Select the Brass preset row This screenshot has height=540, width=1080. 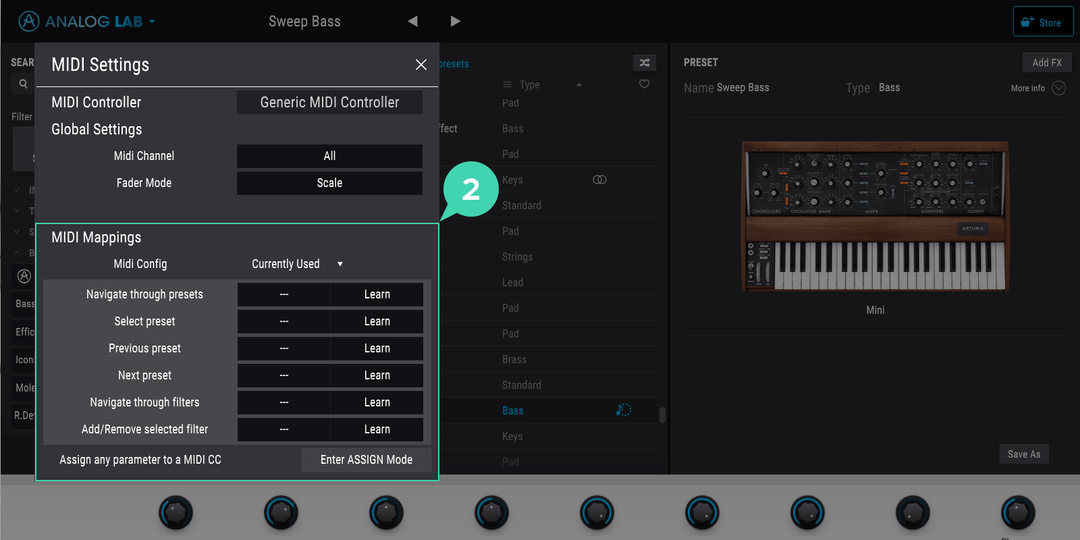[547, 360]
